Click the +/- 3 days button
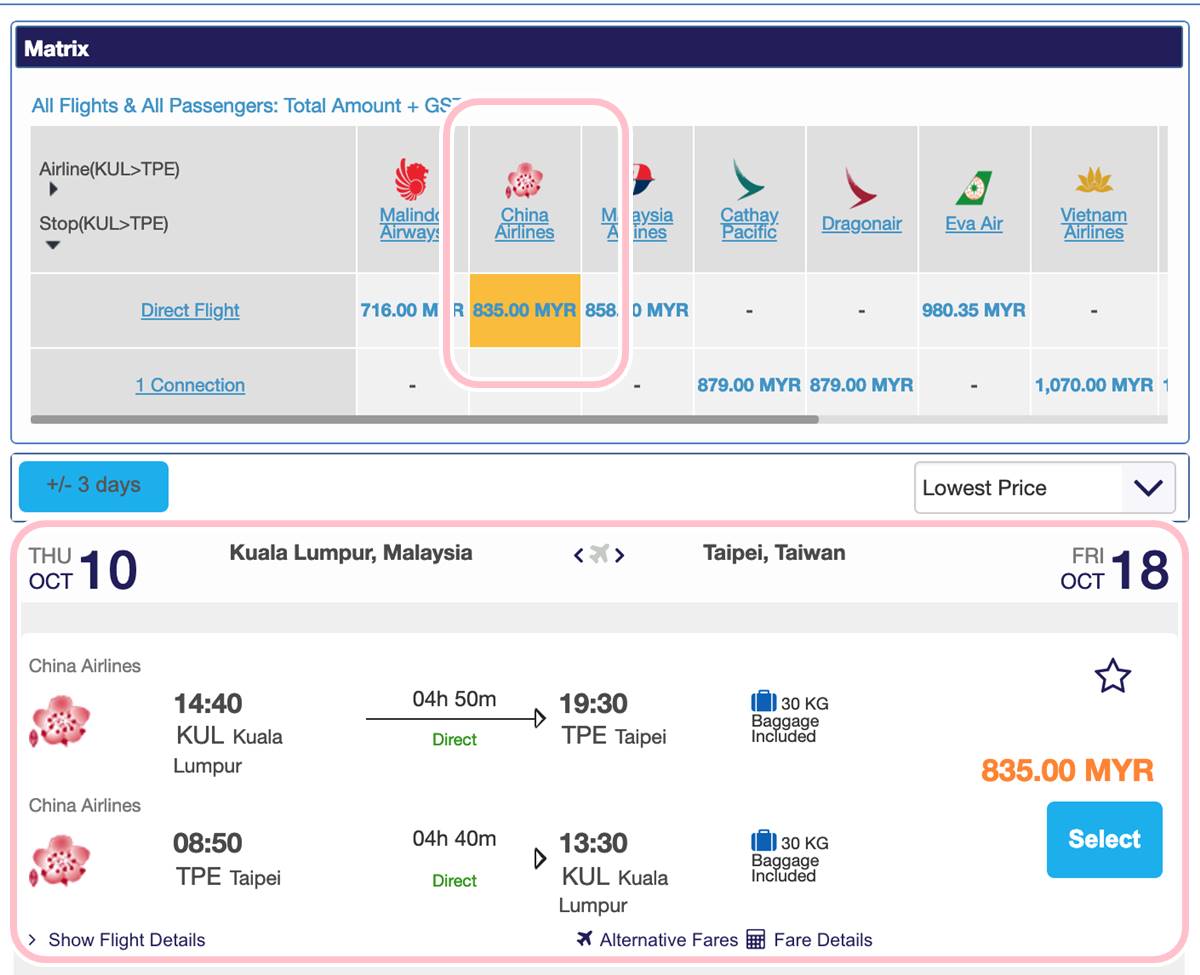The width and height of the screenshot is (1200, 975). tap(94, 486)
